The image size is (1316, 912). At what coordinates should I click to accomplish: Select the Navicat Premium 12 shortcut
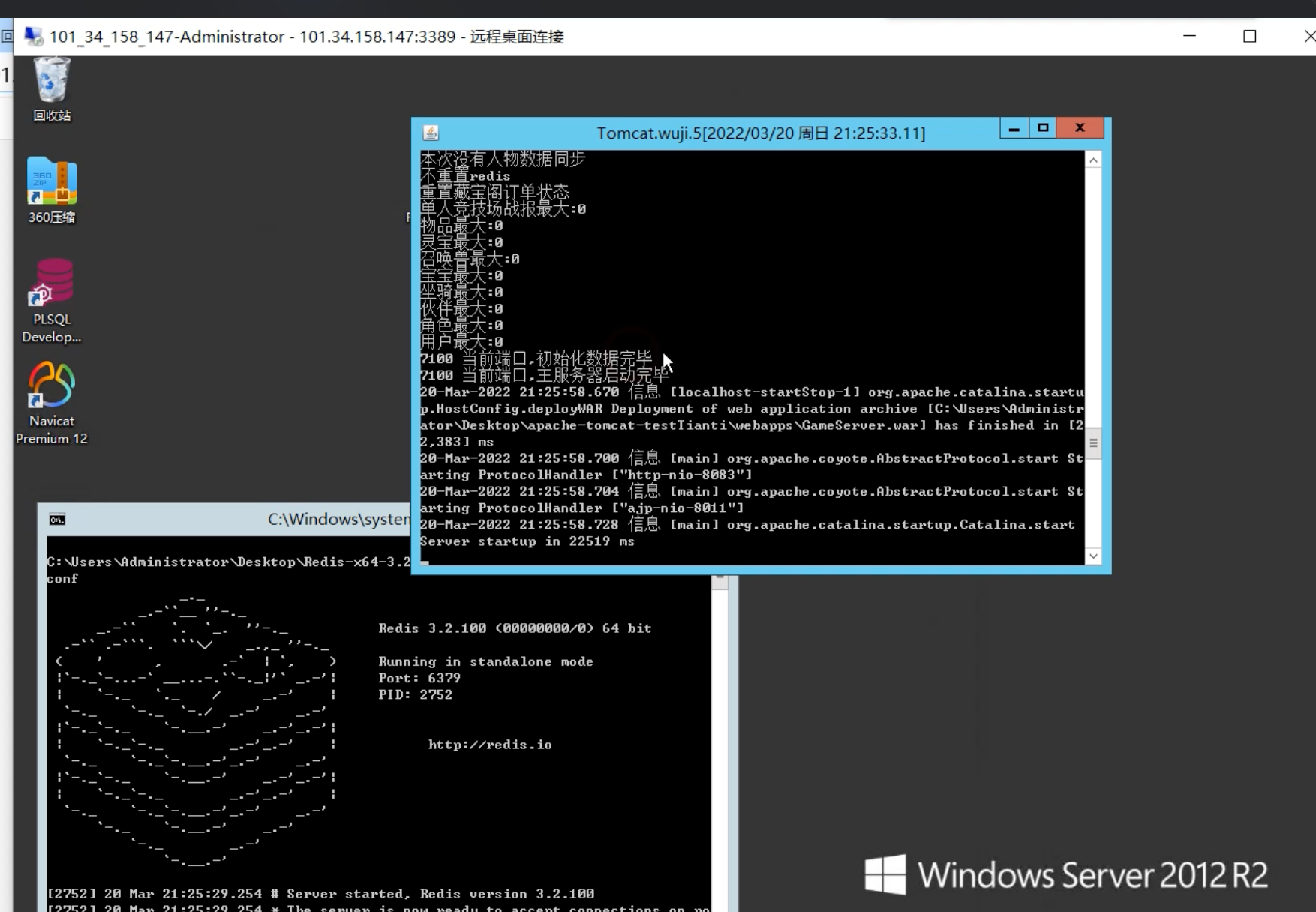[x=52, y=403]
